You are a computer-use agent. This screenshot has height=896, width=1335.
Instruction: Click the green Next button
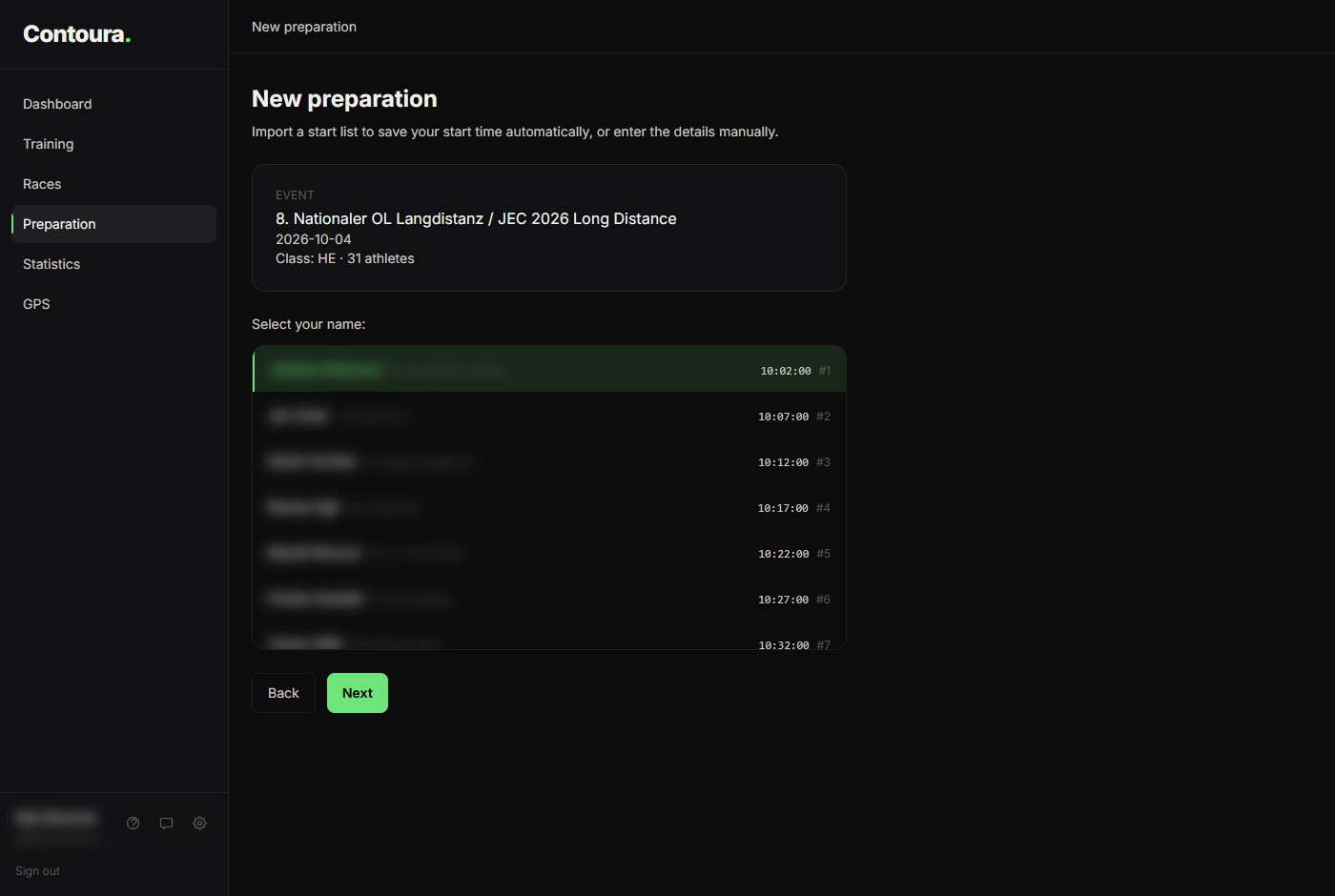[x=358, y=693]
